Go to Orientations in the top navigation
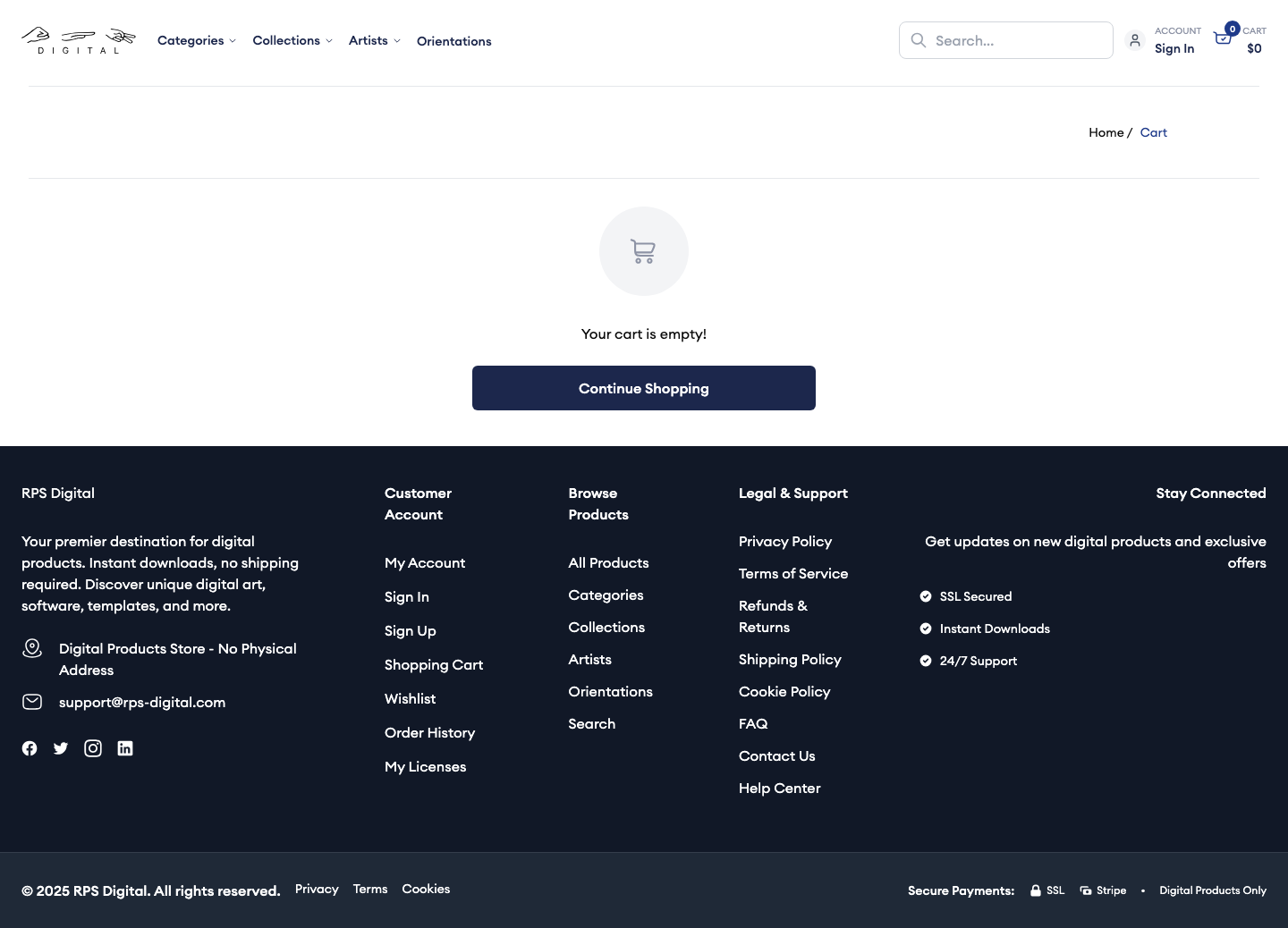This screenshot has width=1288, height=928. 453,41
